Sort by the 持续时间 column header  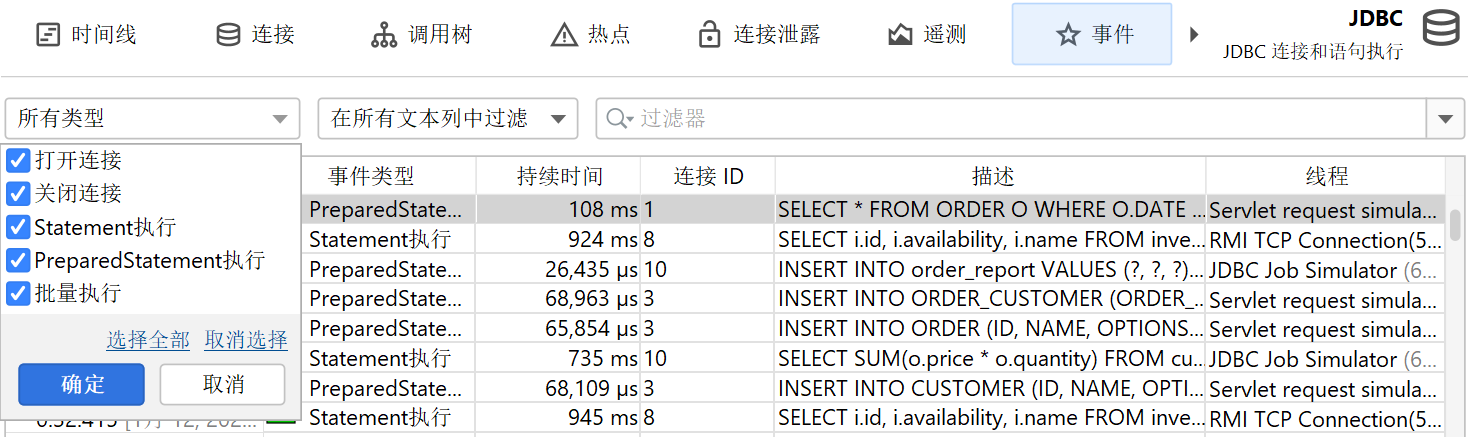(x=559, y=177)
